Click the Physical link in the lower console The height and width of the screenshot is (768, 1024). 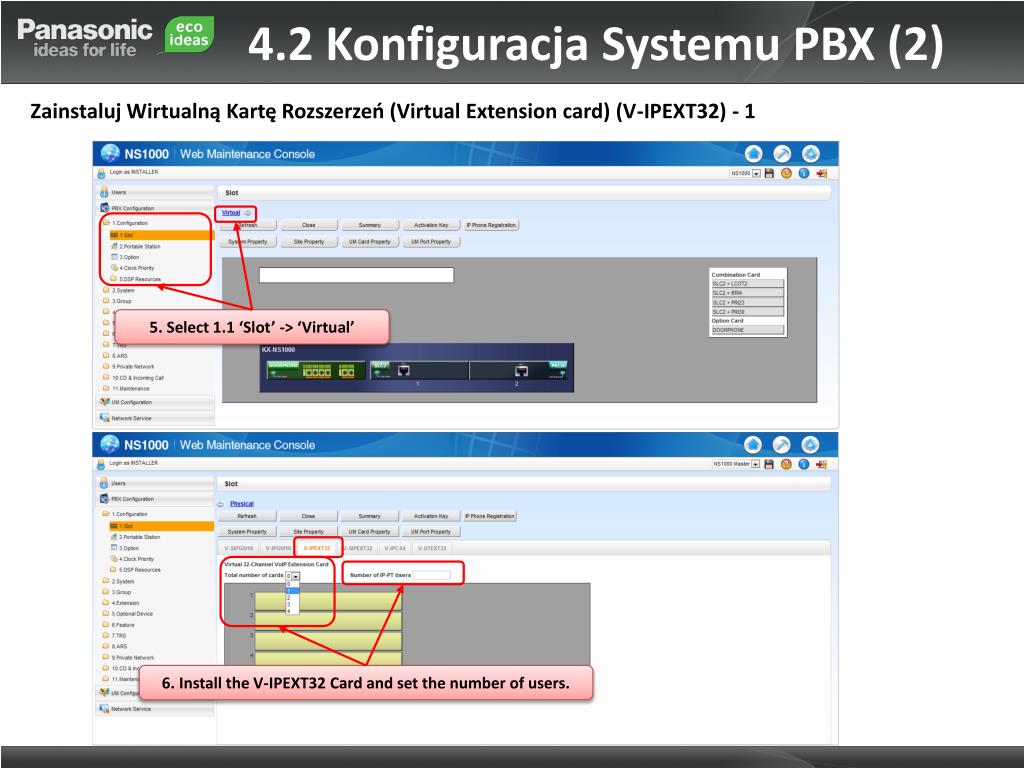[242, 504]
